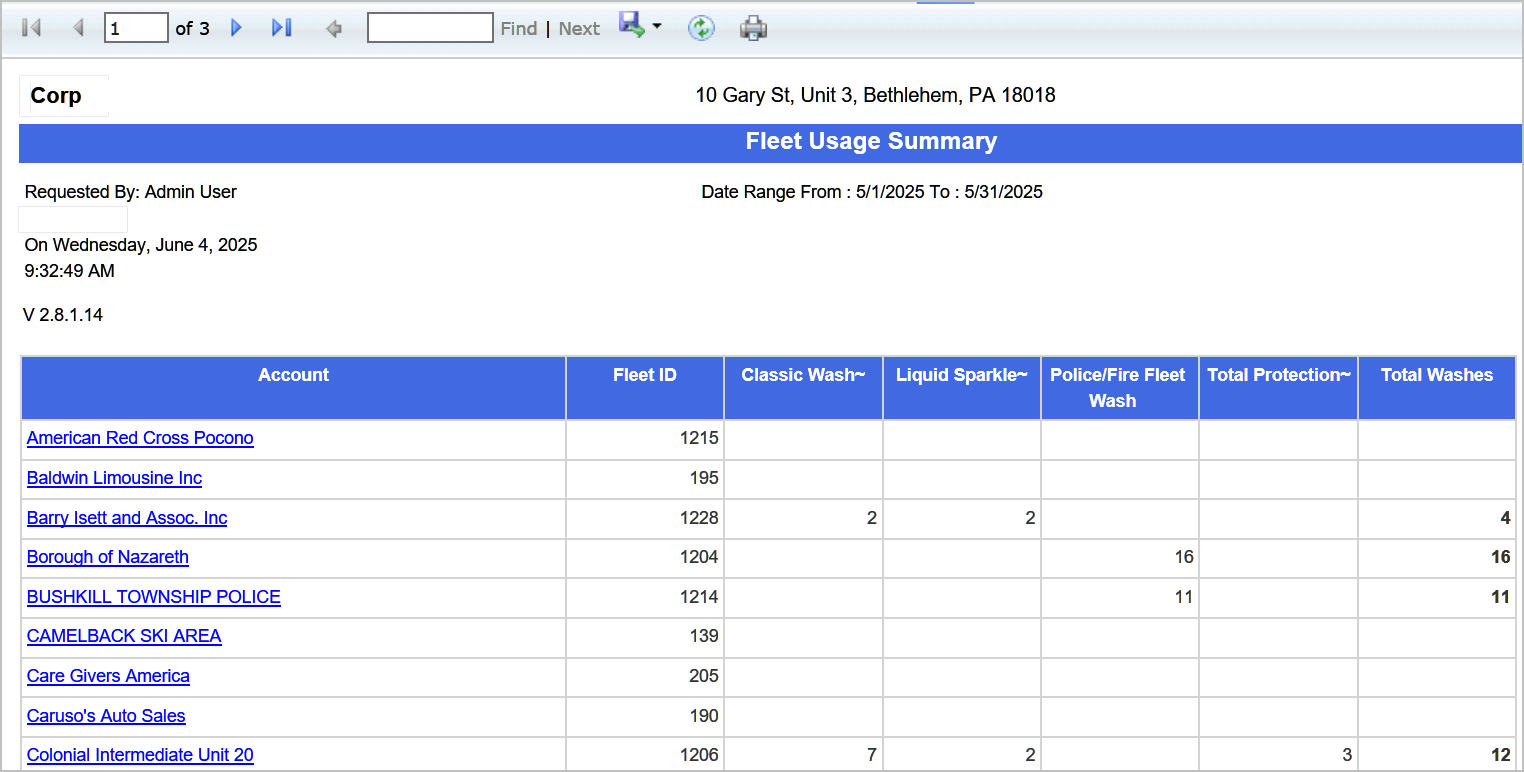The image size is (1524, 772).
Task: Click Fleet ID value 190
Action: click(704, 716)
